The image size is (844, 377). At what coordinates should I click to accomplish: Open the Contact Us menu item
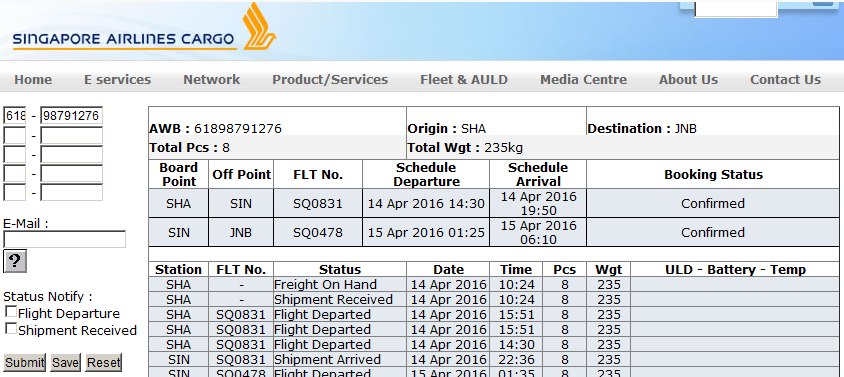[785, 80]
